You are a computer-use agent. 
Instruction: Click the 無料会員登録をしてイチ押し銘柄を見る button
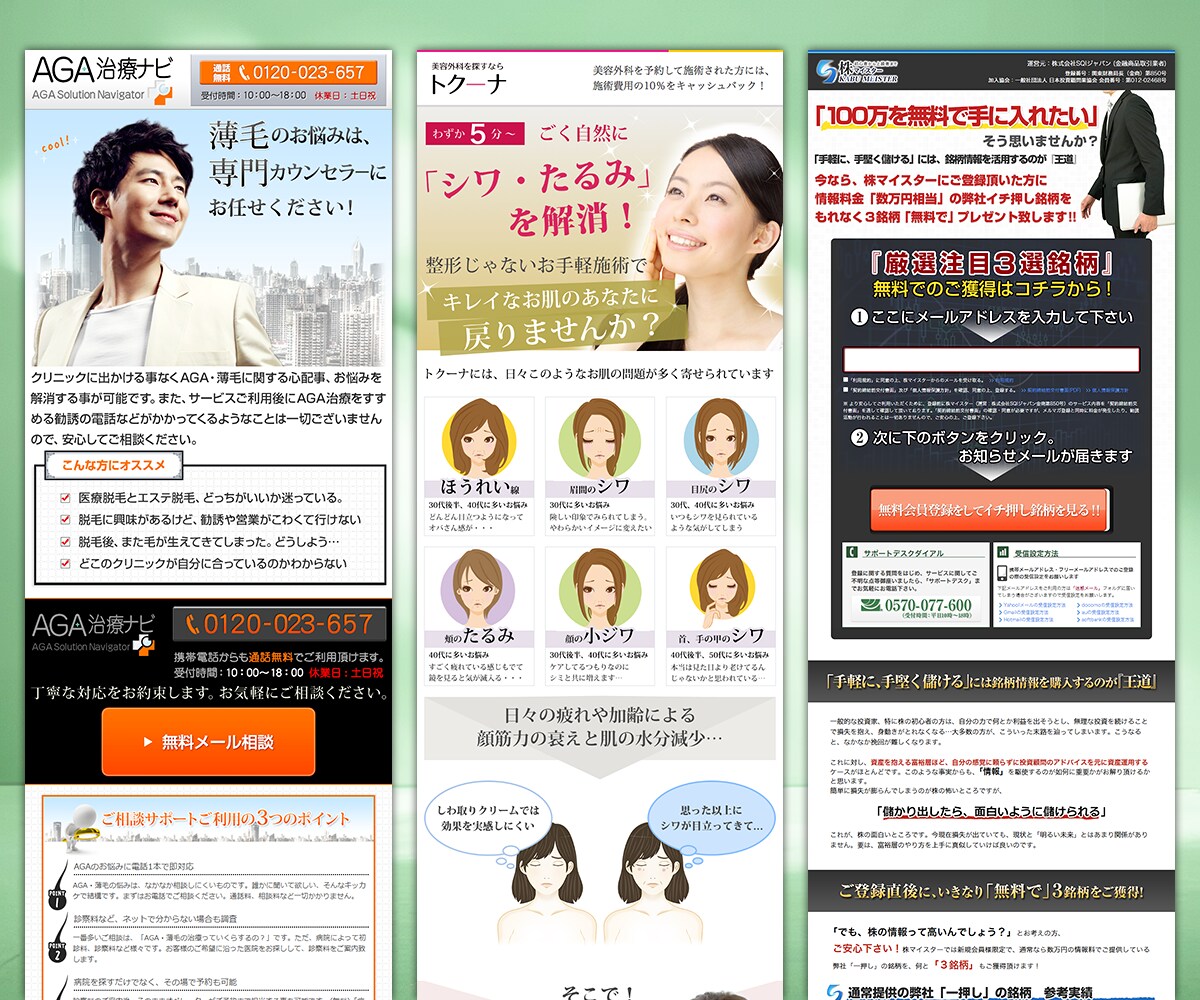[x=989, y=510]
